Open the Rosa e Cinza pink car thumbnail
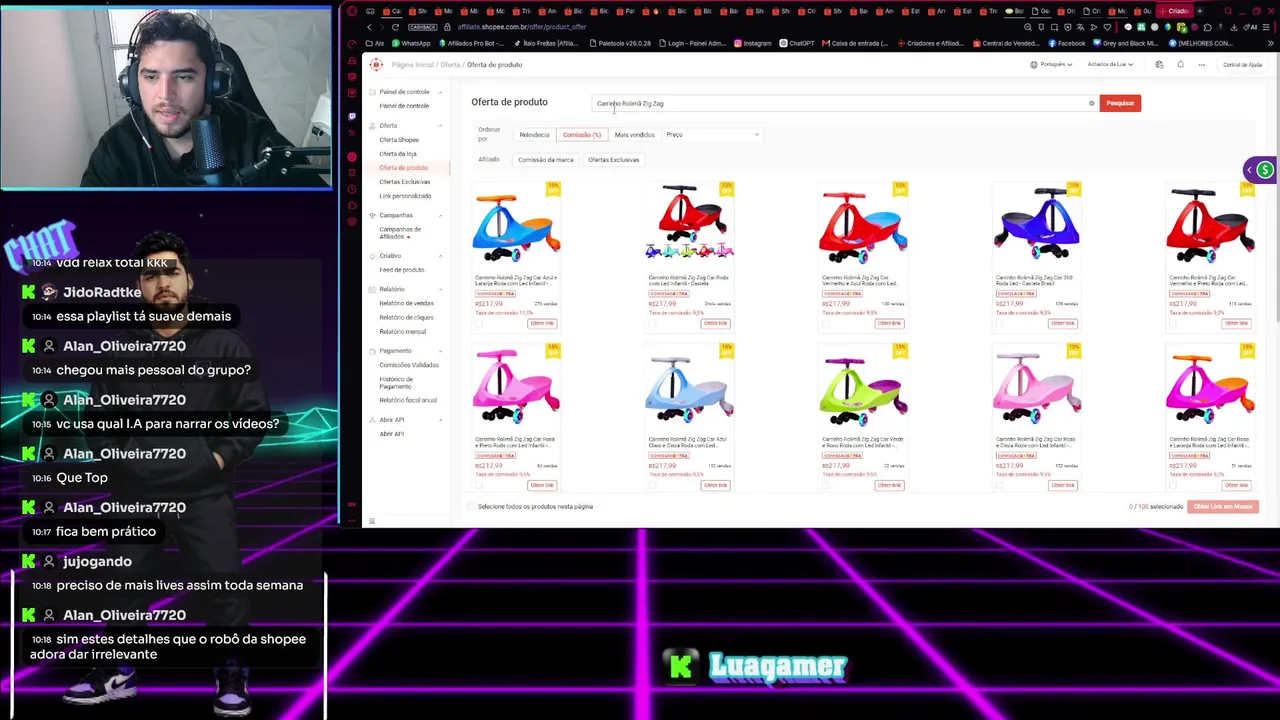The image size is (1280, 720). (1037, 389)
